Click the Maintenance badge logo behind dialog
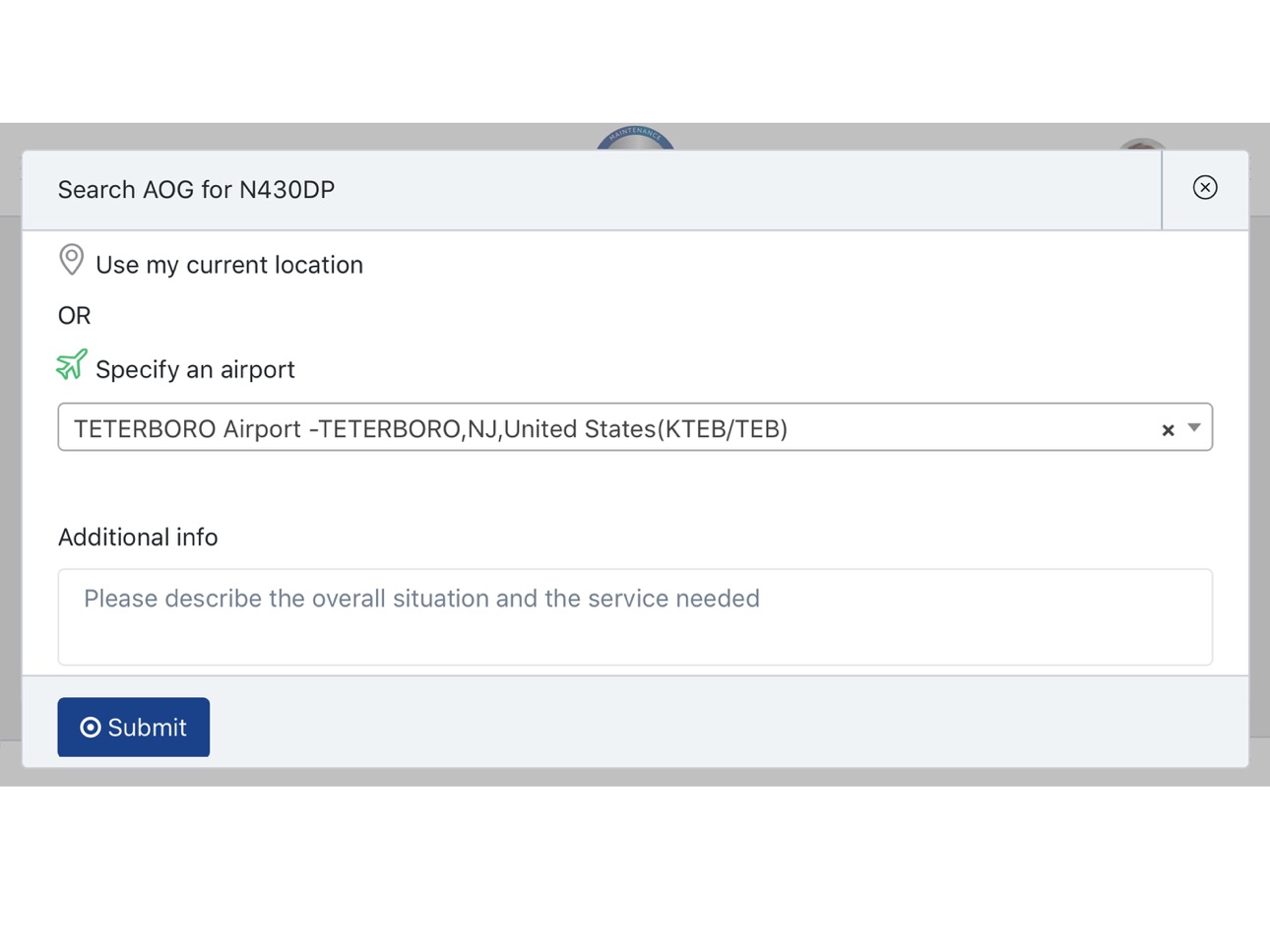 tap(635, 138)
